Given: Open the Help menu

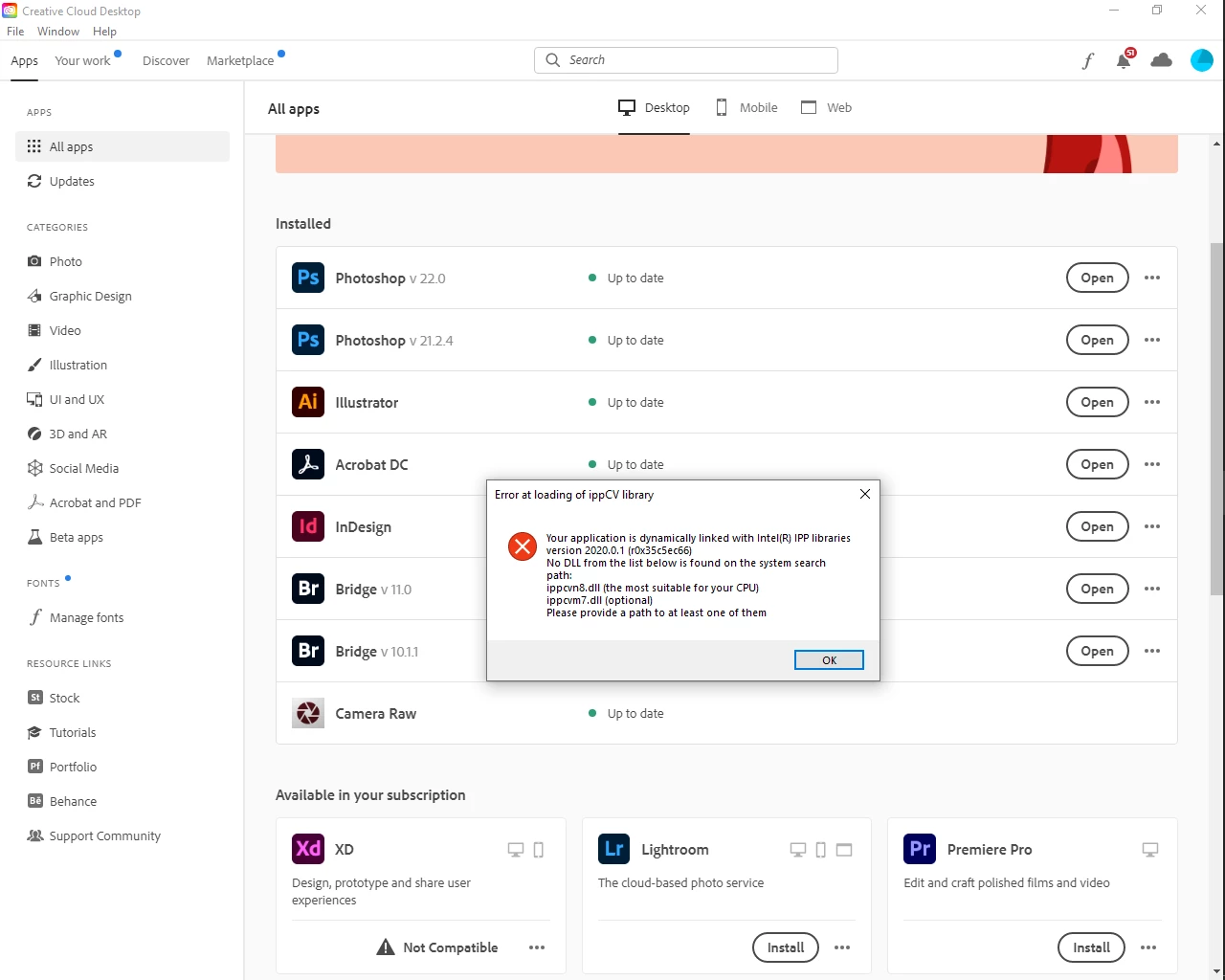Looking at the screenshot, I should click(x=104, y=32).
